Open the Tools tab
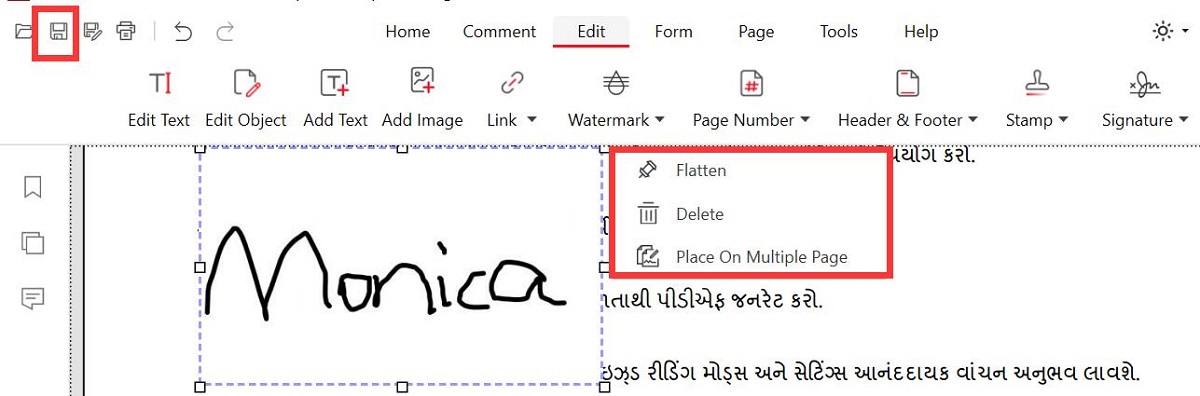1200x396 pixels. pyautogui.click(x=839, y=31)
